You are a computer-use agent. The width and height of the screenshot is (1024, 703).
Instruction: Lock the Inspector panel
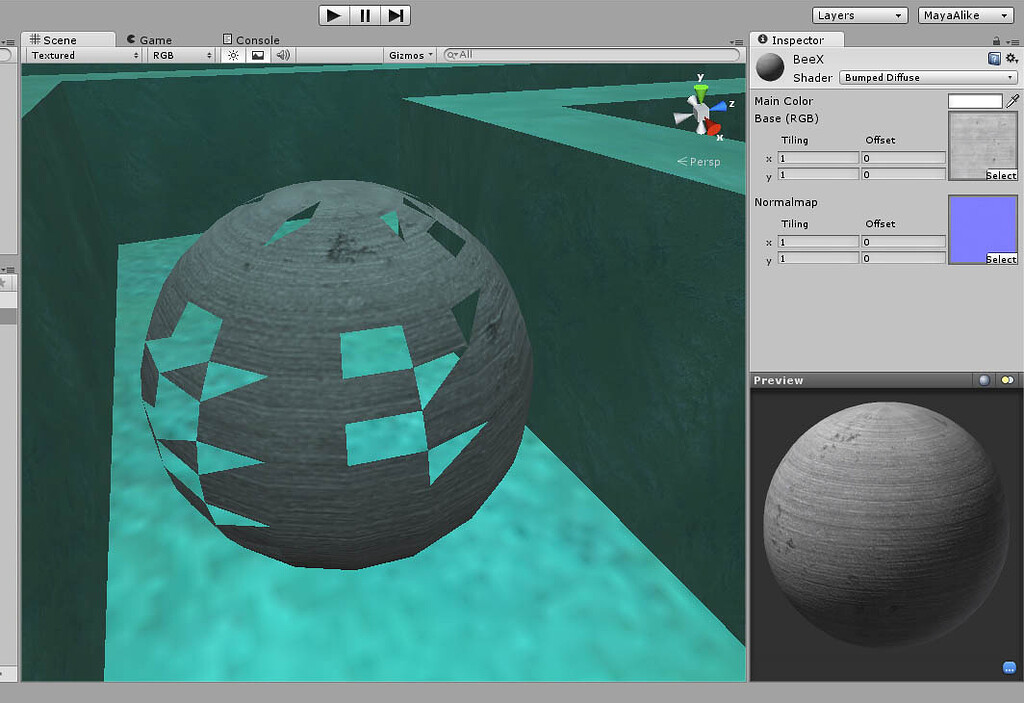[998, 39]
